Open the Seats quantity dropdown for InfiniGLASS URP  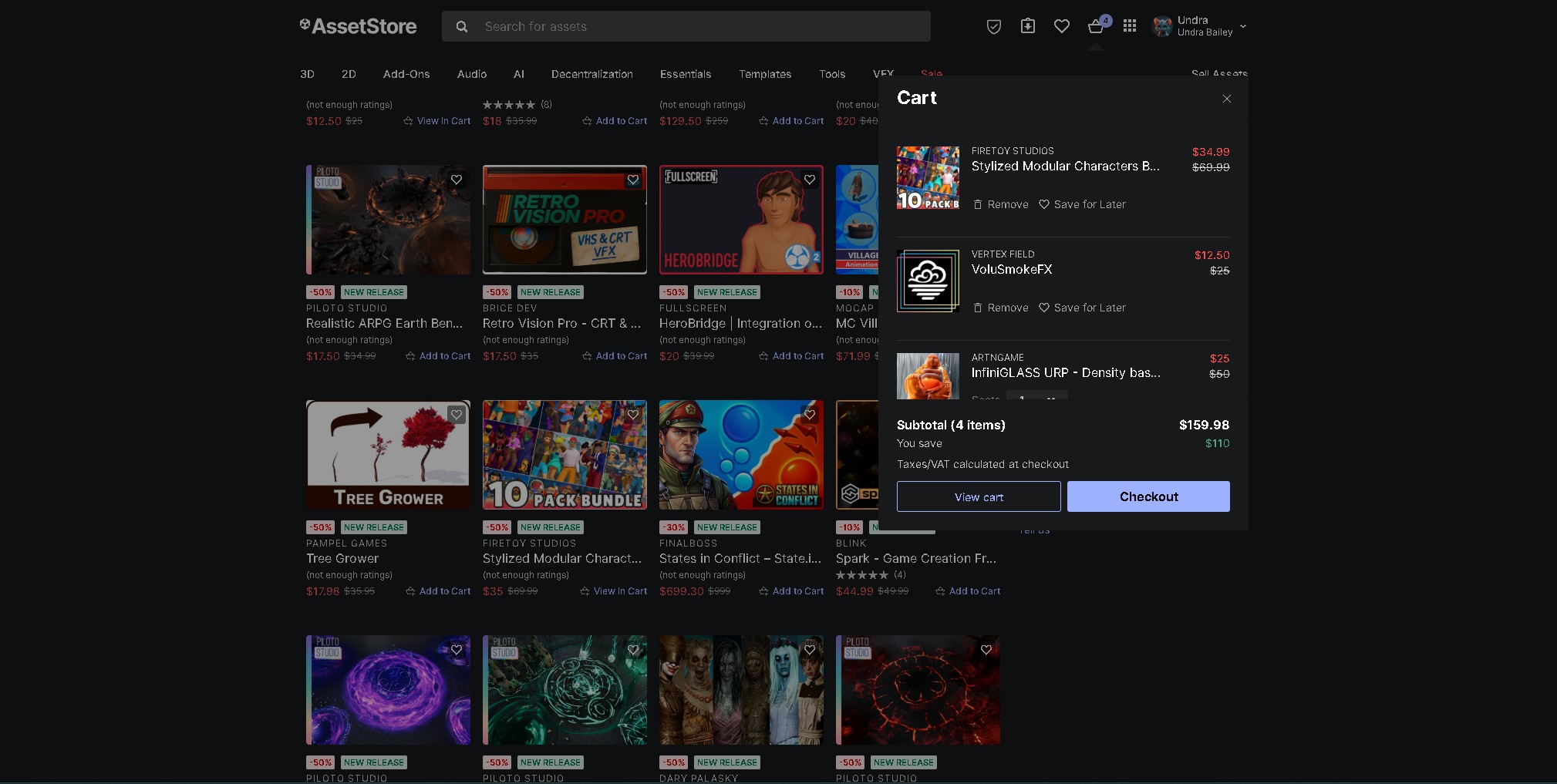coord(1037,400)
